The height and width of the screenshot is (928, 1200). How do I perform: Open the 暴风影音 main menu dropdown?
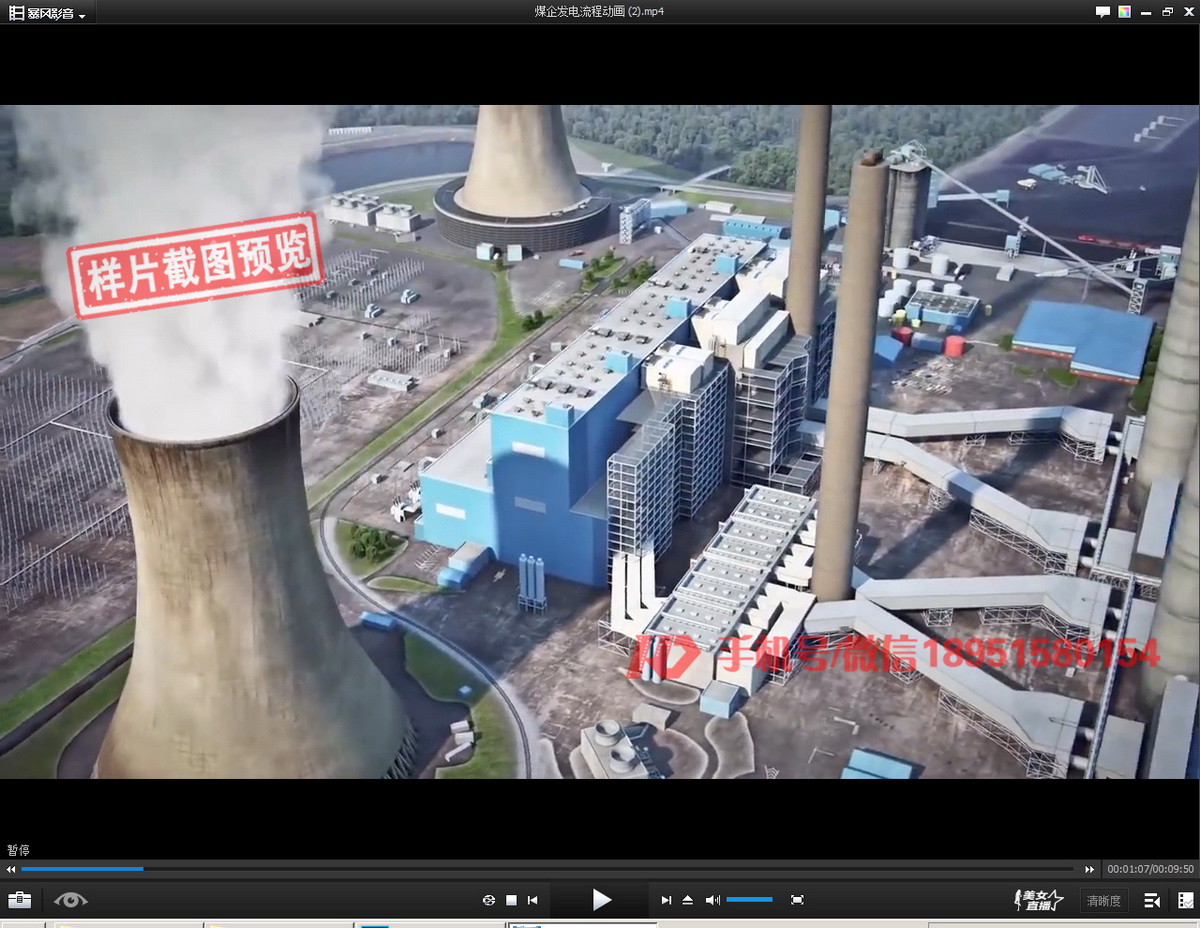point(48,13)
